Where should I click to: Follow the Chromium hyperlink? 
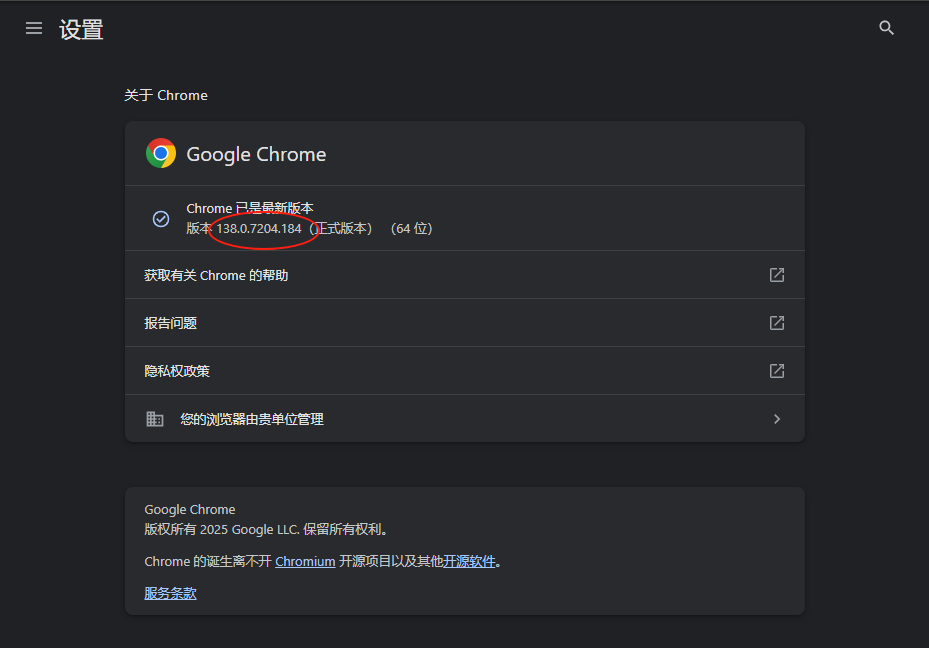(305, 562)
